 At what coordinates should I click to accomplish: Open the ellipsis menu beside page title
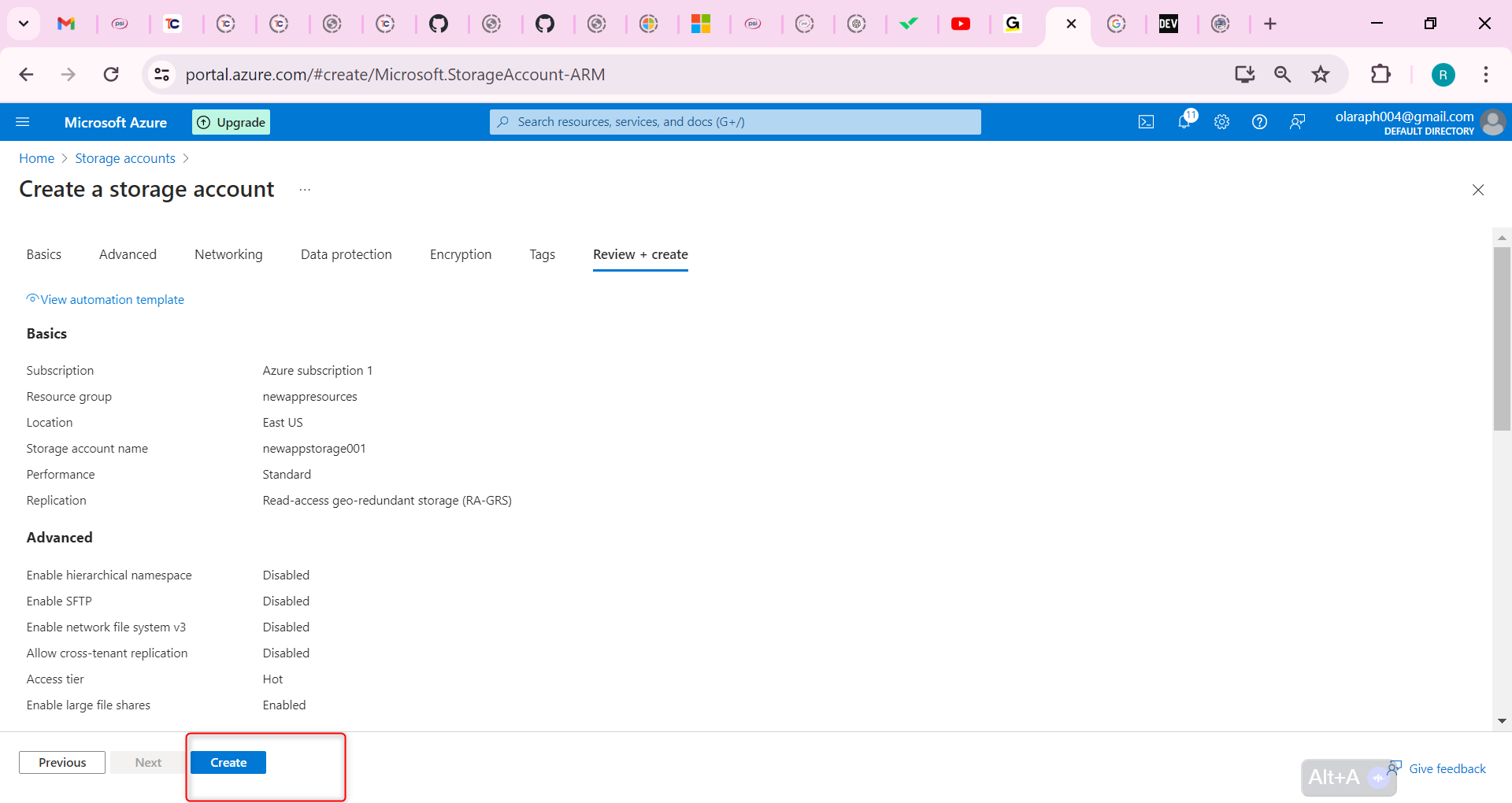click(x=305, y=190)
